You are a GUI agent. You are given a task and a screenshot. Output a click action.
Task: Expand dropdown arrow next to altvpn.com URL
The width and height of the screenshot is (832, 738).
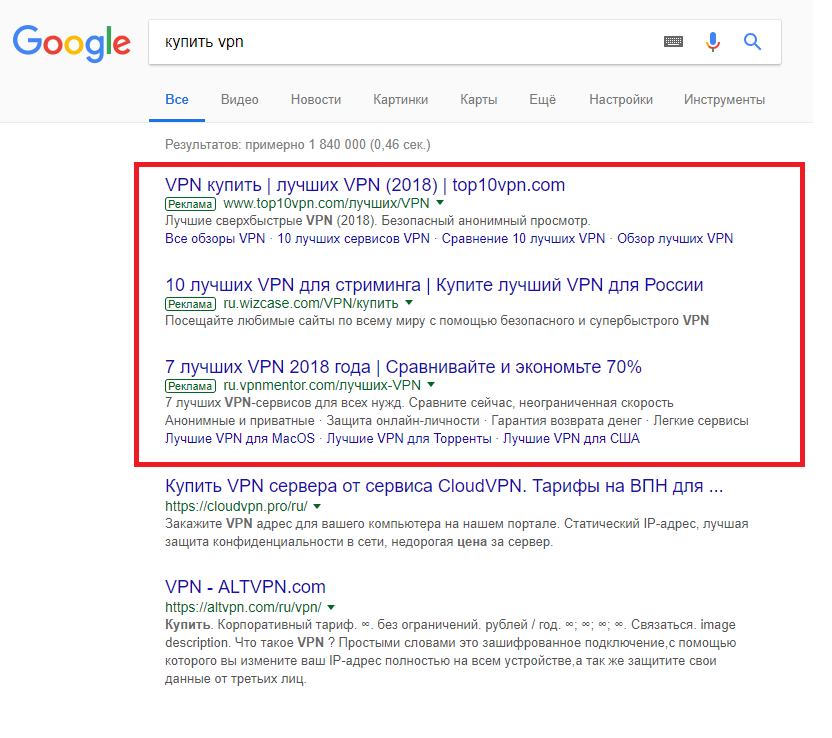point(331,607)
